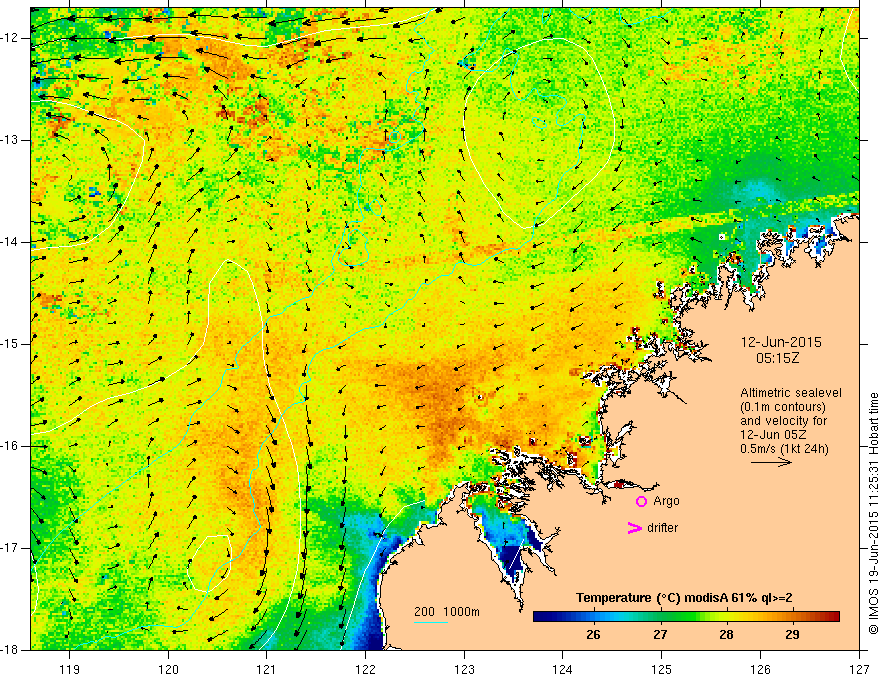Click the '-12' latitude axis label
Image resolution: width=880 pixels, height=680 pixels.
pyautogui.click(x=10, y=38)
